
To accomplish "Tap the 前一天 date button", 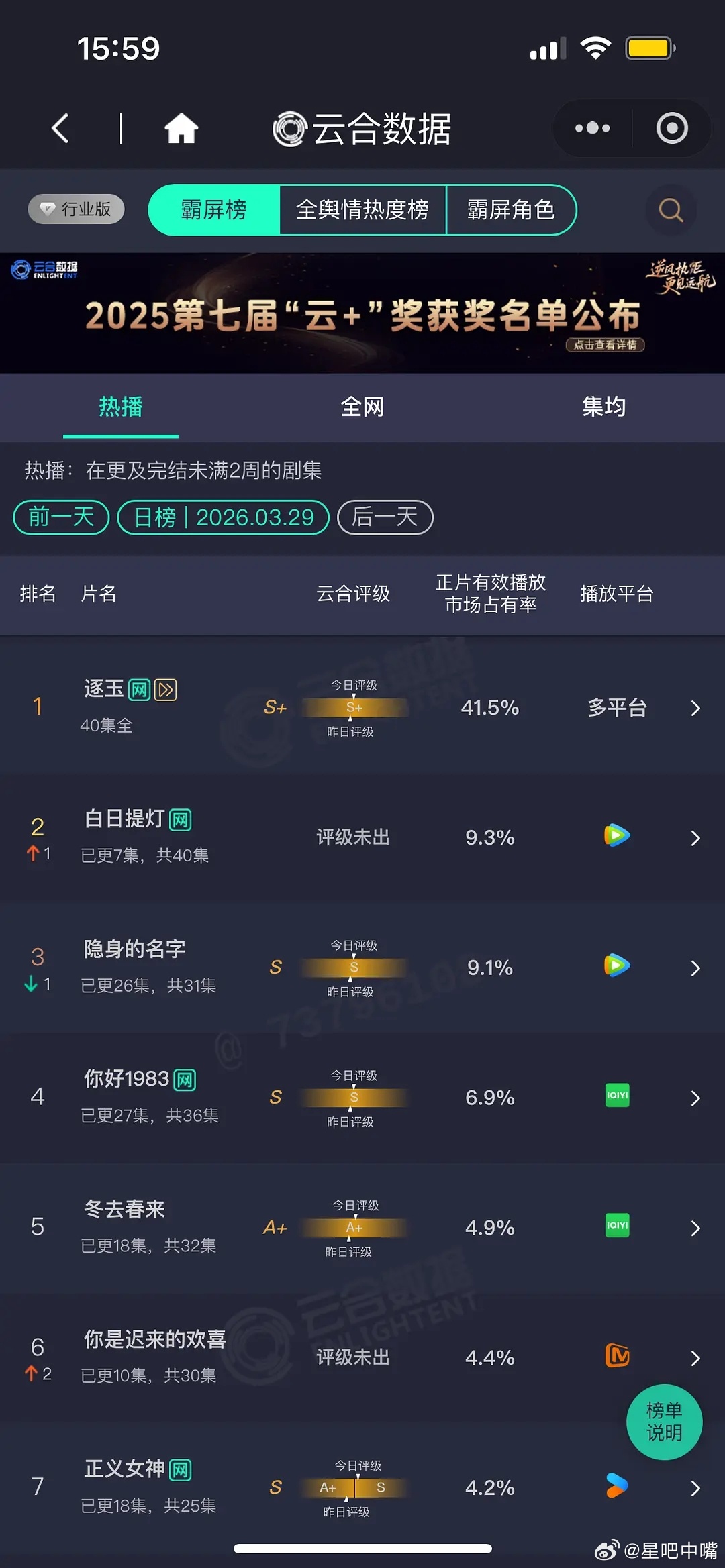I will pos(60,517).
